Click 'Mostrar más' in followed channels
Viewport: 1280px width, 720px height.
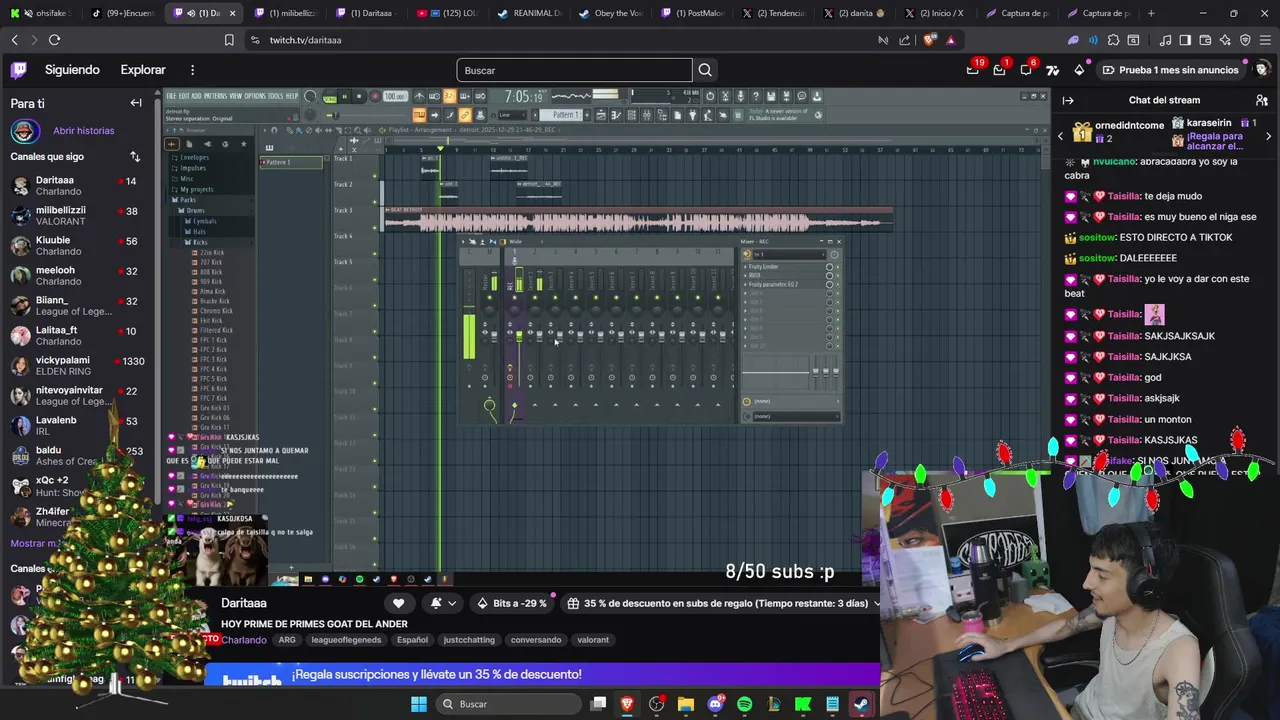click(37, 543)
